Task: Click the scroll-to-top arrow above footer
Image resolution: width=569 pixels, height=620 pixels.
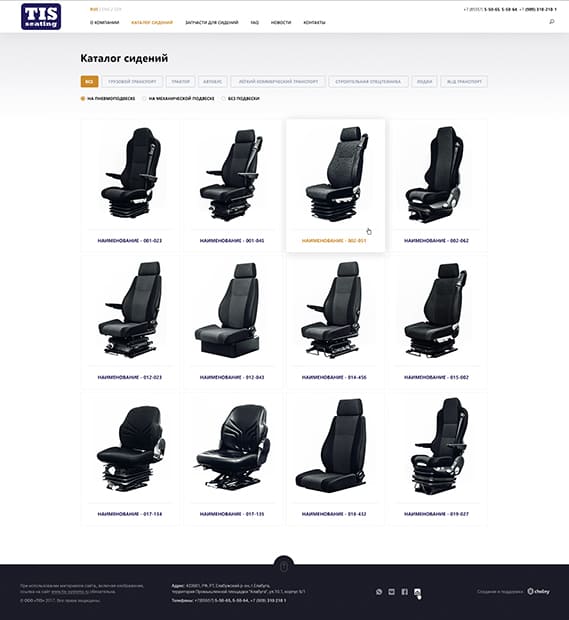Action: pyautogui.click(x=284, y=565)
